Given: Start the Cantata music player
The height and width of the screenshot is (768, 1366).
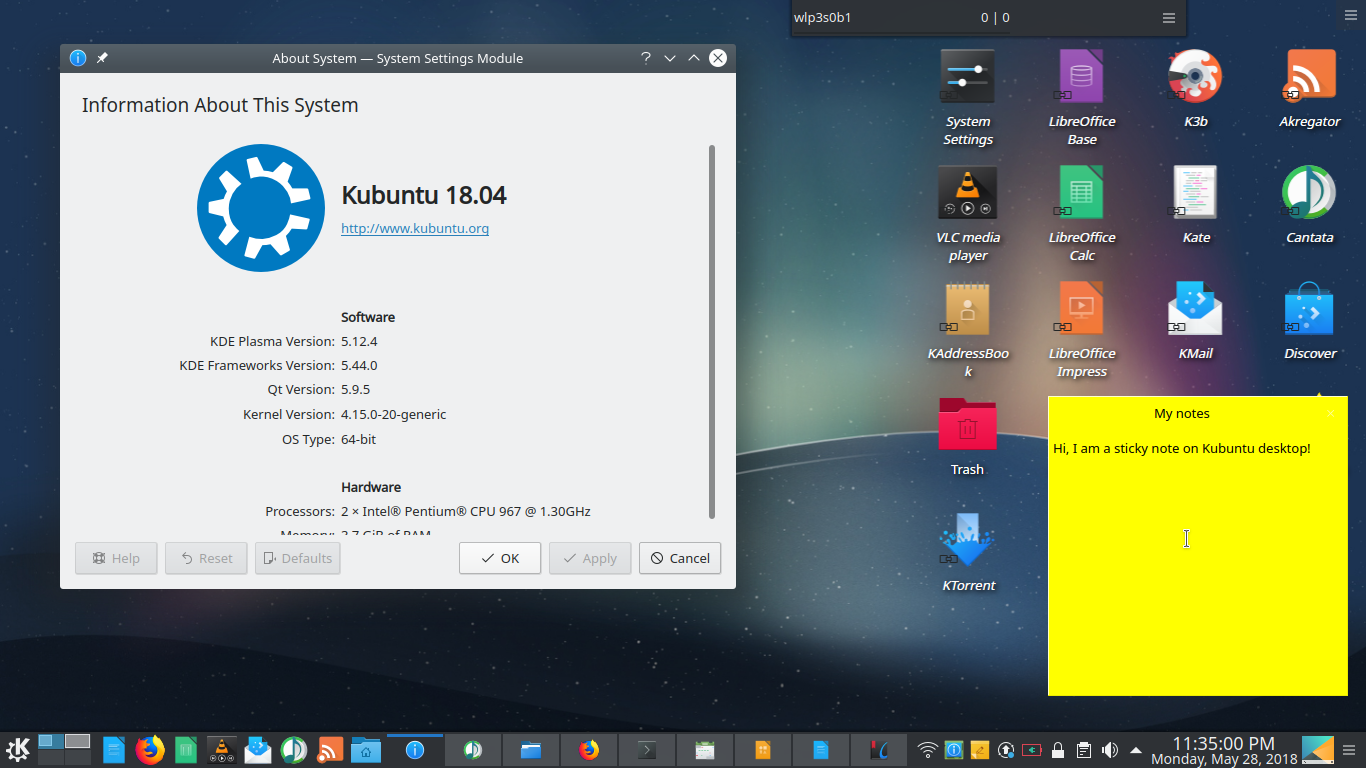Looking at the screenshot, I should pyautogui.click(x=1310, y=192).
